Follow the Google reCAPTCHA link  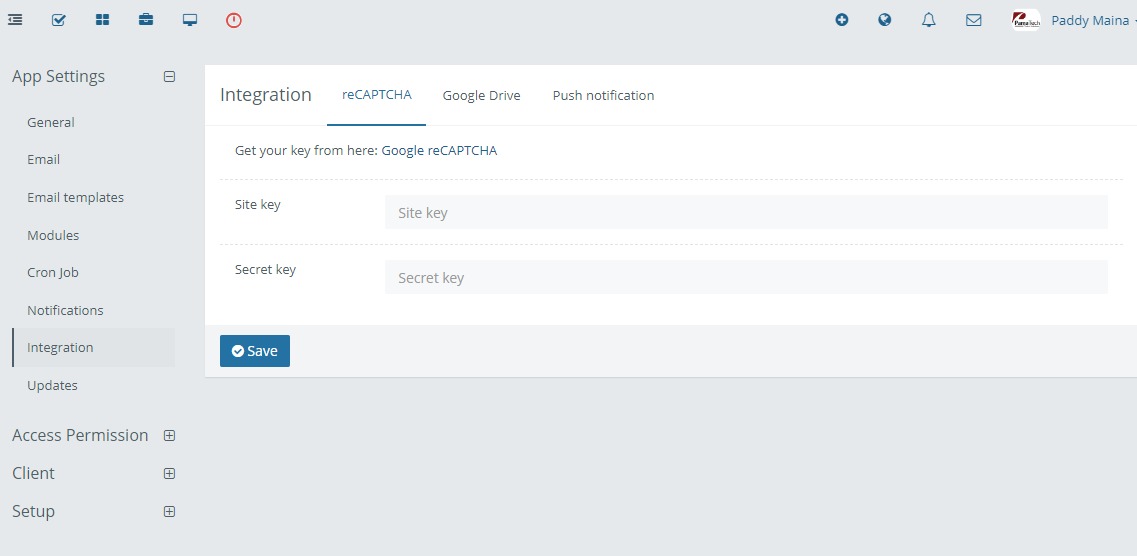[x=439, y=151]
